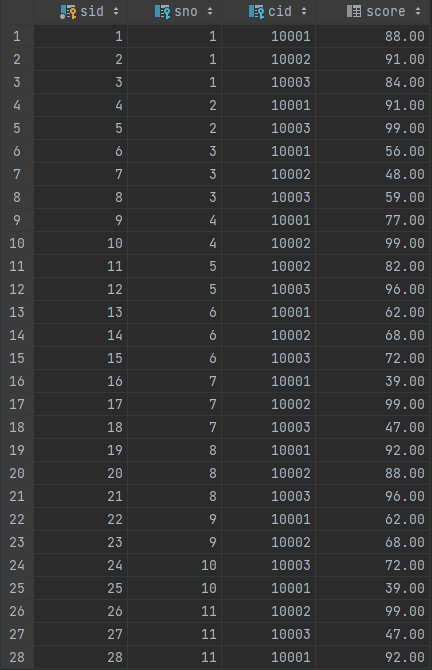Click score 72.00 in row 15
The height and width of the screenshot is (670, 432).
coord(373,359)
